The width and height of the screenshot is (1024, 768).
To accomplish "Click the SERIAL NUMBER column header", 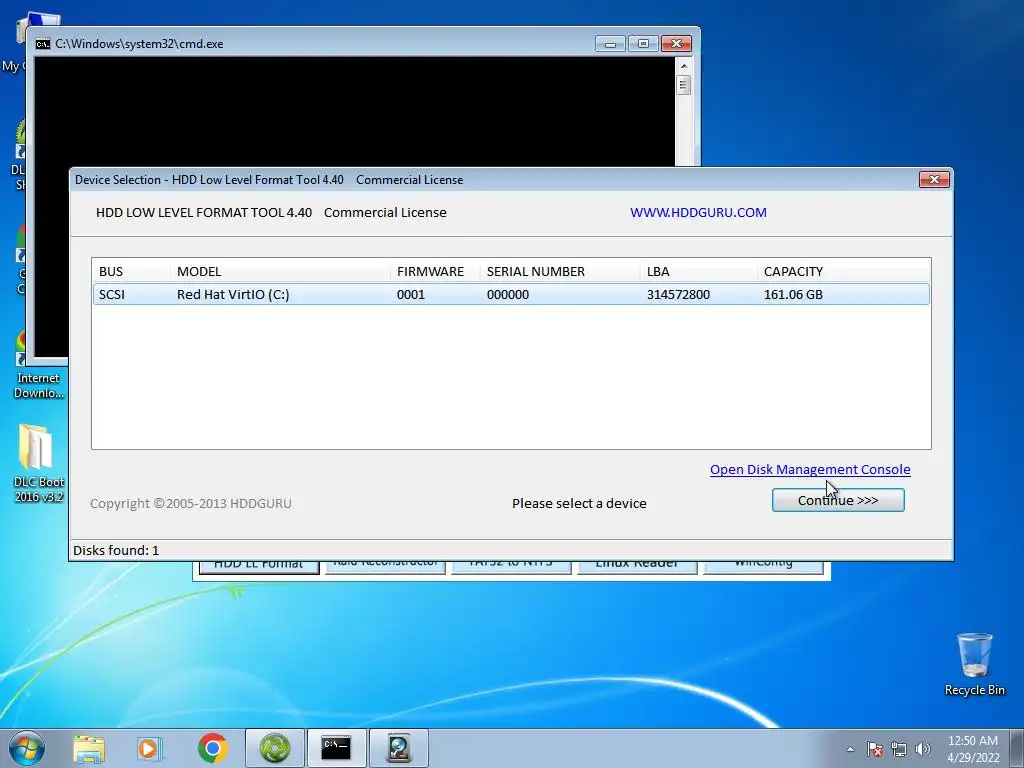I will coord(560,271).
